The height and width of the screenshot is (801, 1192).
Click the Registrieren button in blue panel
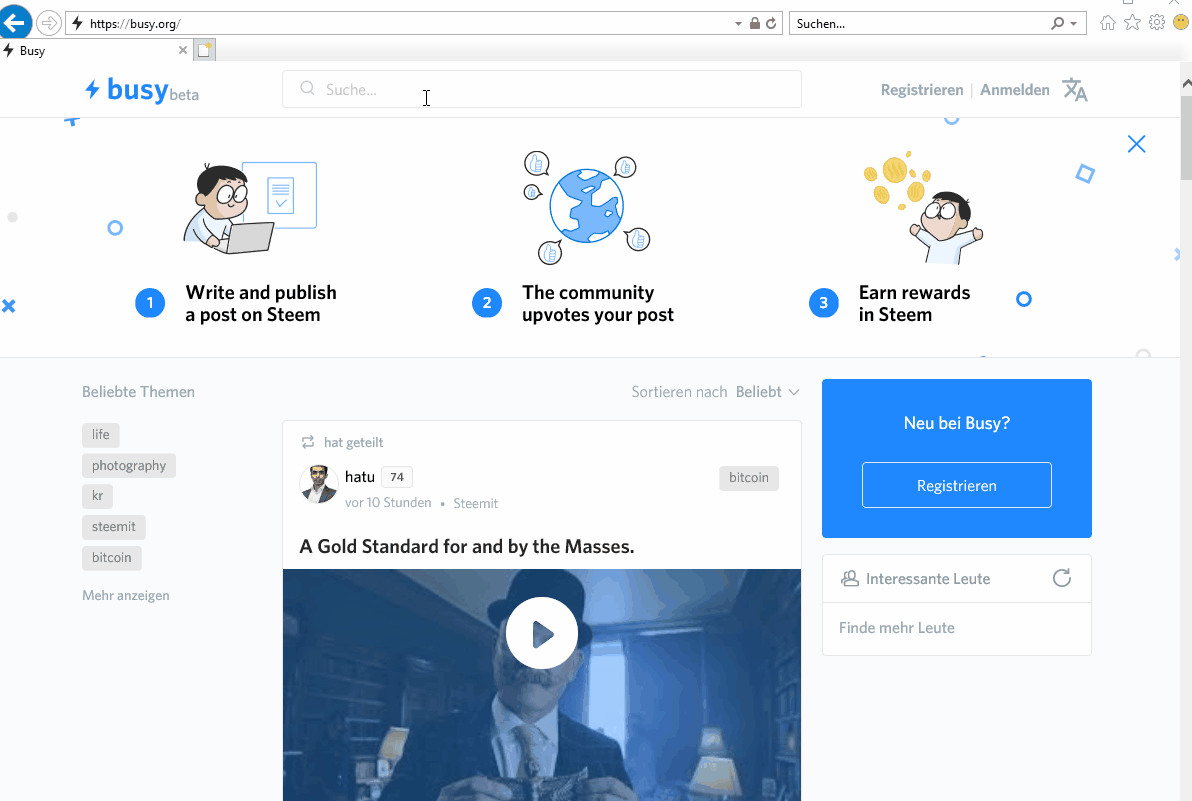click(956, 485)
